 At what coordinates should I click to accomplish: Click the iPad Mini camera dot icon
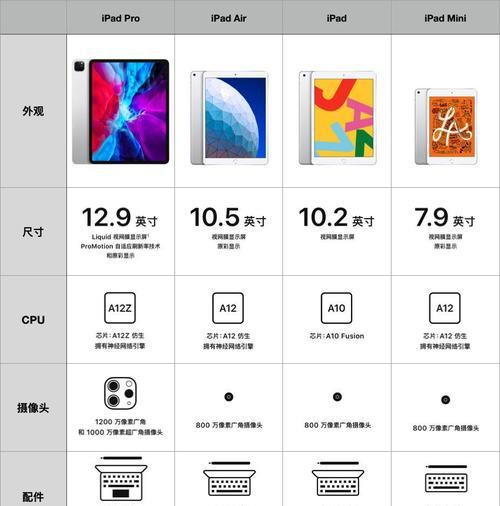pos(445,399)
